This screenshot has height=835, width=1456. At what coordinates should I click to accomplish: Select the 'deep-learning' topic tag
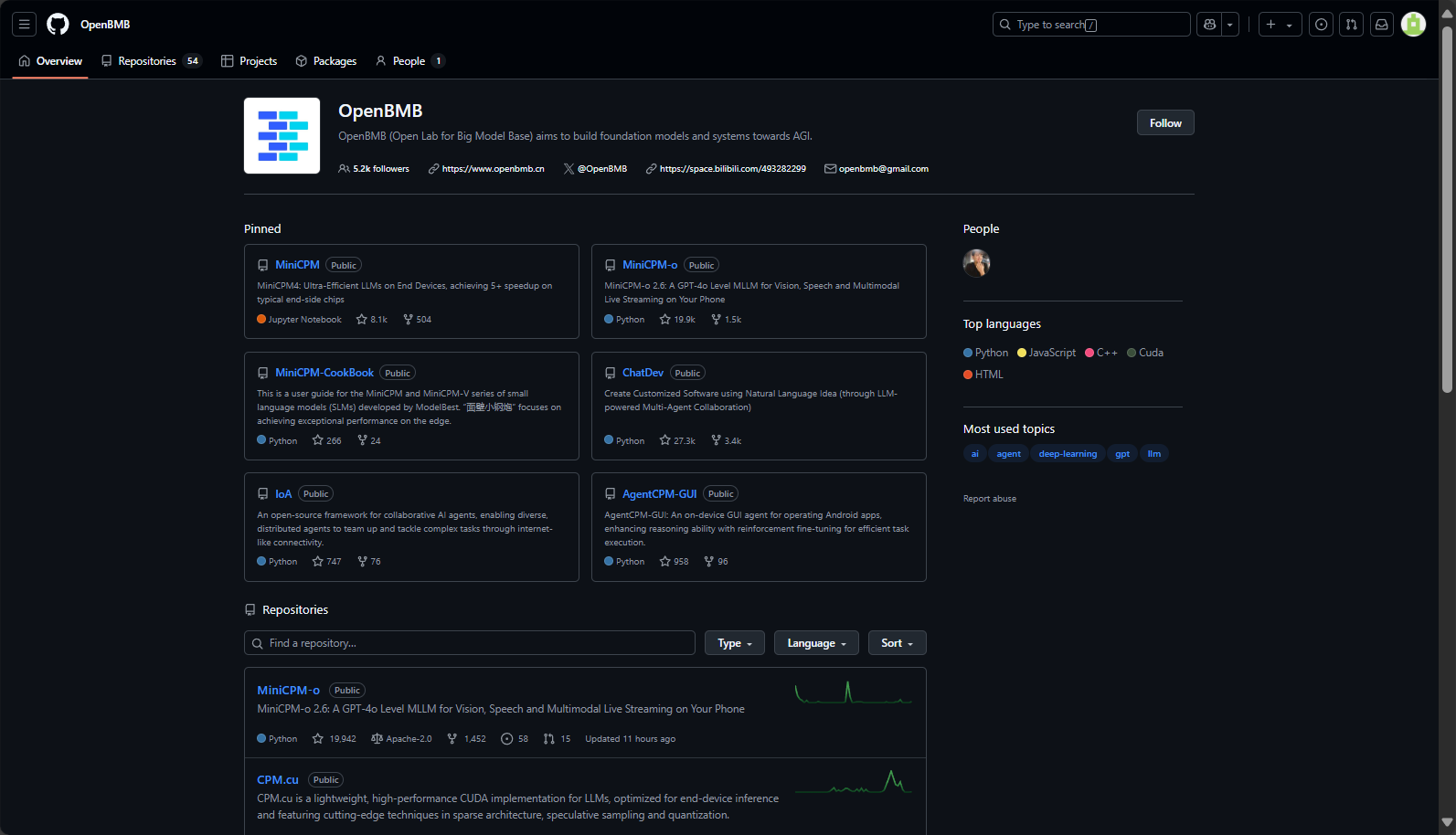pos(1068,454)
